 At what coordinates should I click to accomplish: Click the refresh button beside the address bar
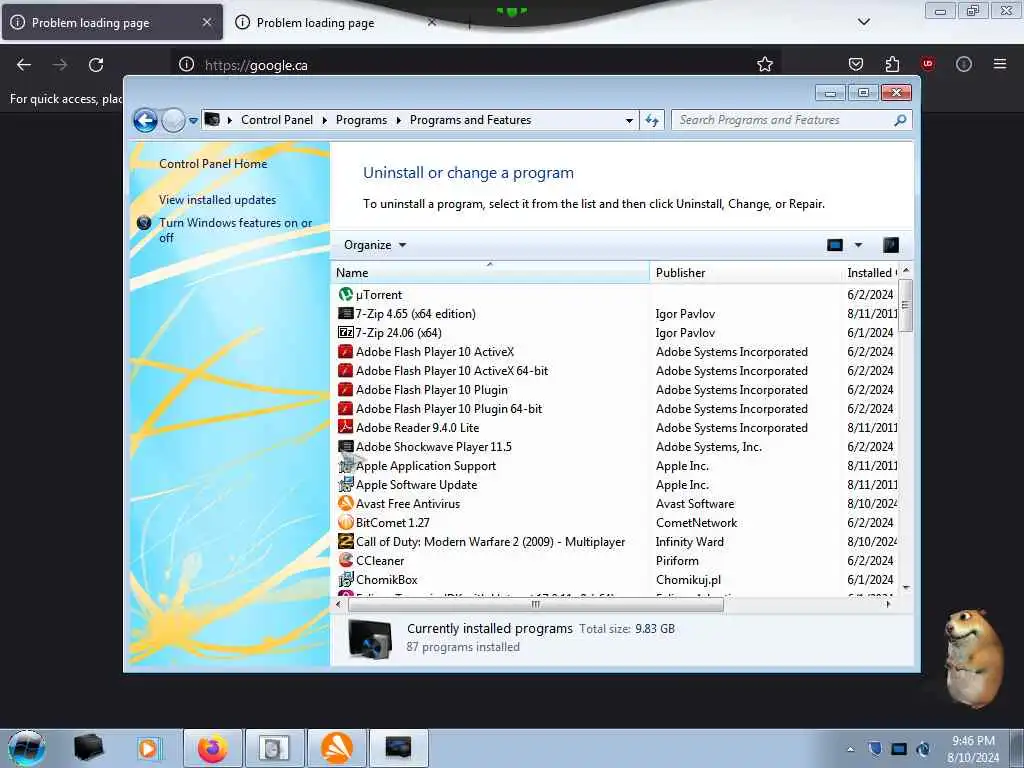click(652, 120)
